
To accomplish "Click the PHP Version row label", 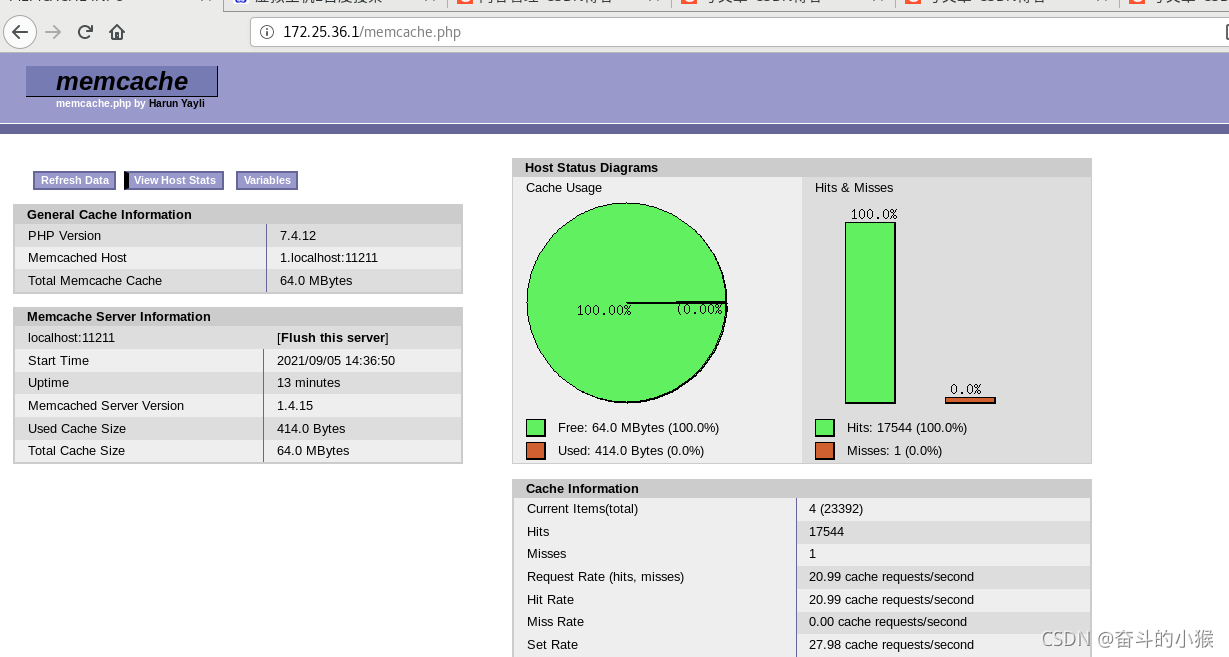I will 64,236.
